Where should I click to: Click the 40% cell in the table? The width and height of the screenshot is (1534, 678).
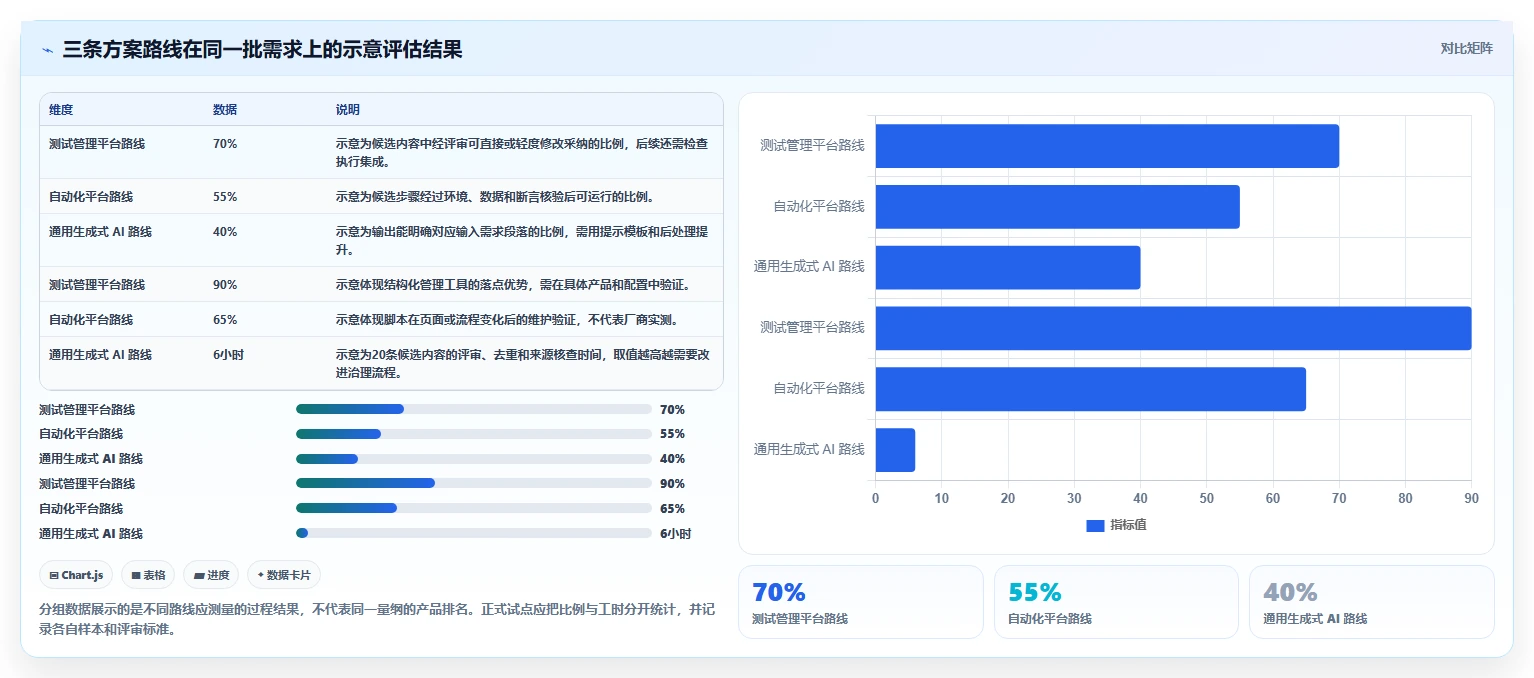225,232
